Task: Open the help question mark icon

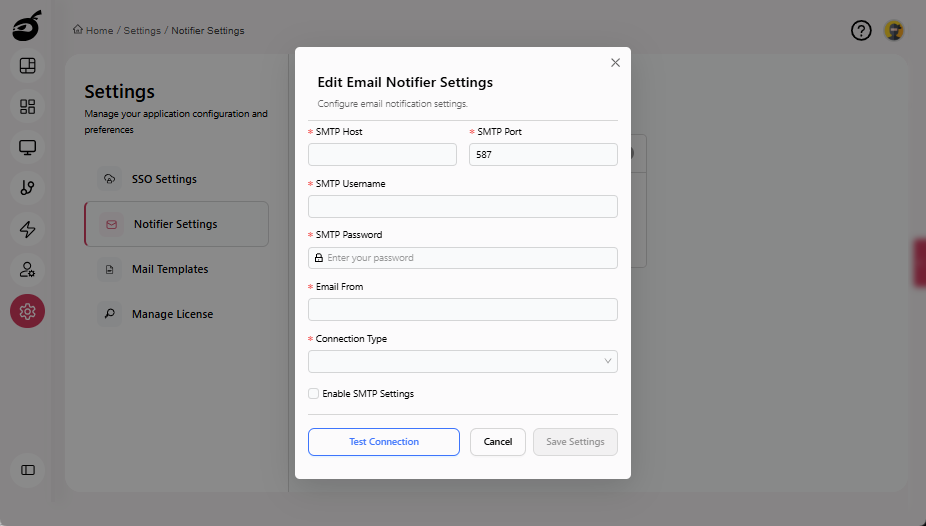Action: (x=861, y=30)
